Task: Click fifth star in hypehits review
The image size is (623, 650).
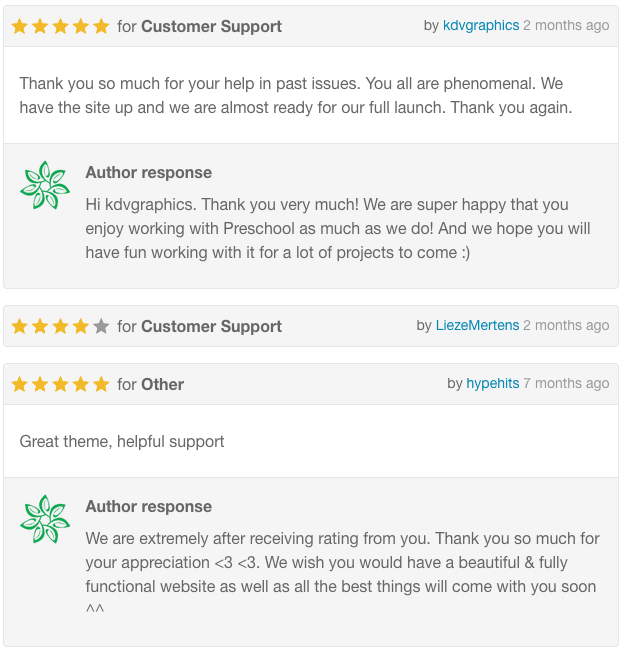Action: tap(101, 384)
